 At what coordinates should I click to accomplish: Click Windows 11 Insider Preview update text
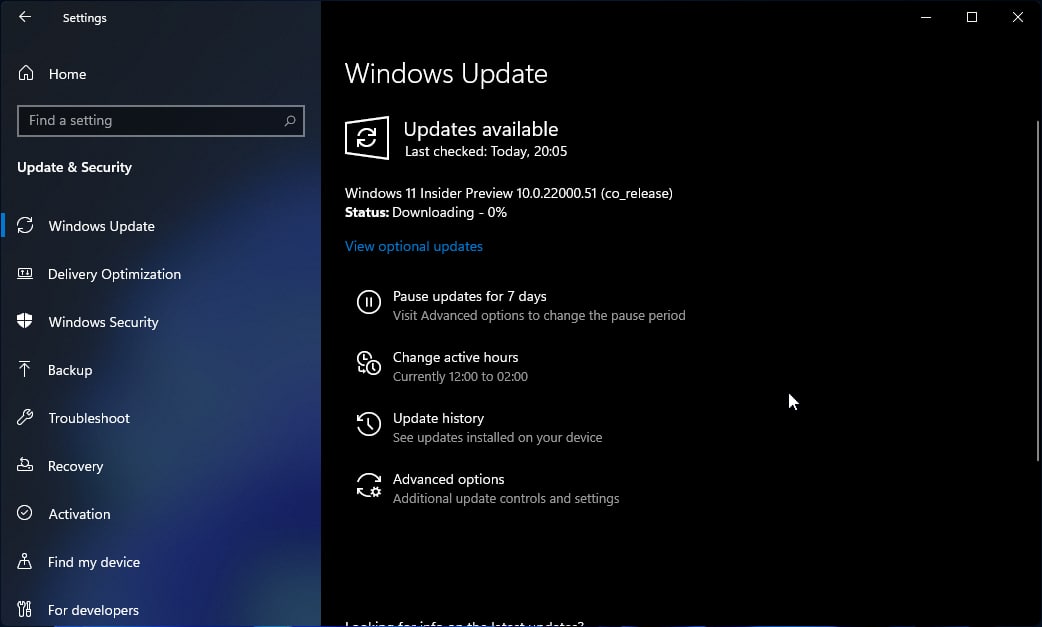click(x=508, y=193)
